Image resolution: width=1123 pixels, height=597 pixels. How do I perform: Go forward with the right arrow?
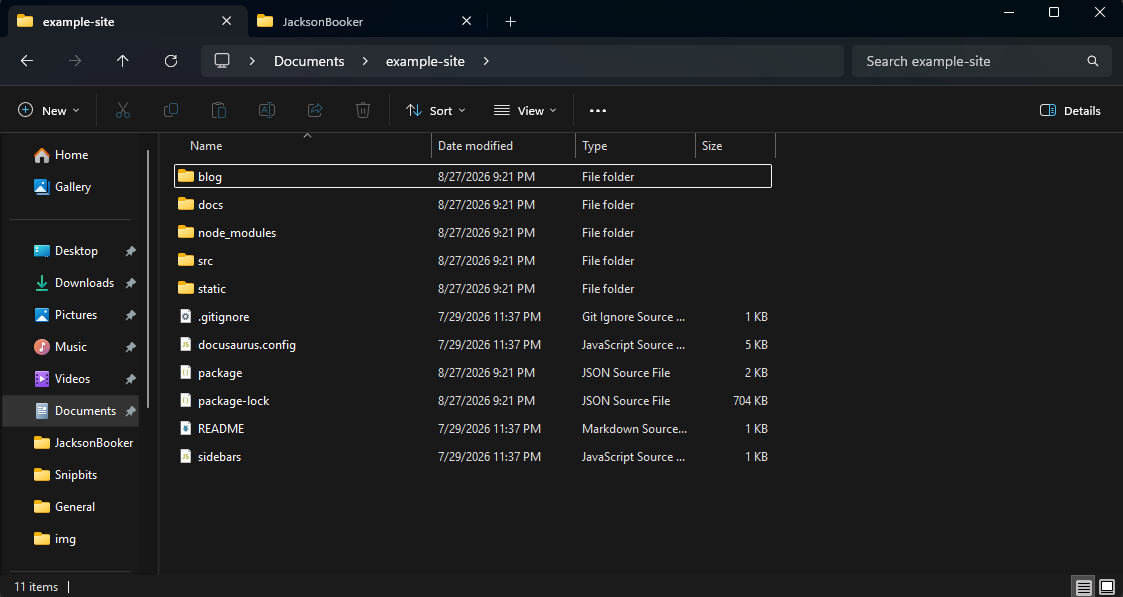(74, 61)
